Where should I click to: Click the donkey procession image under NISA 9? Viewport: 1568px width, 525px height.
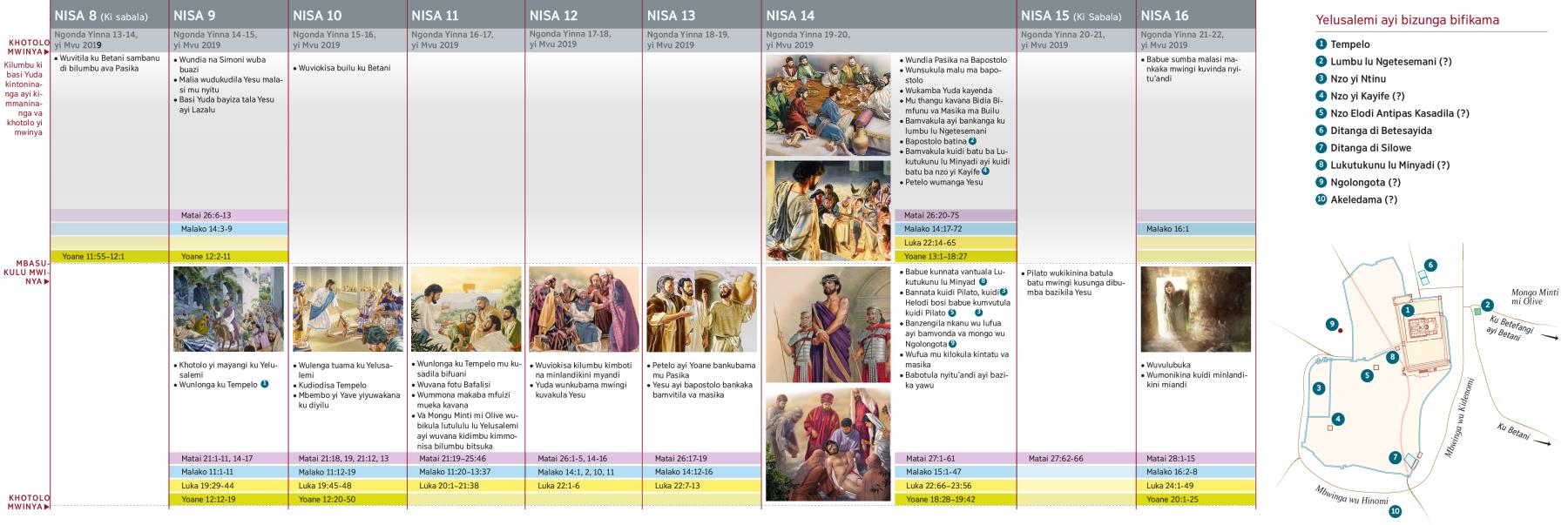(228, 309)
